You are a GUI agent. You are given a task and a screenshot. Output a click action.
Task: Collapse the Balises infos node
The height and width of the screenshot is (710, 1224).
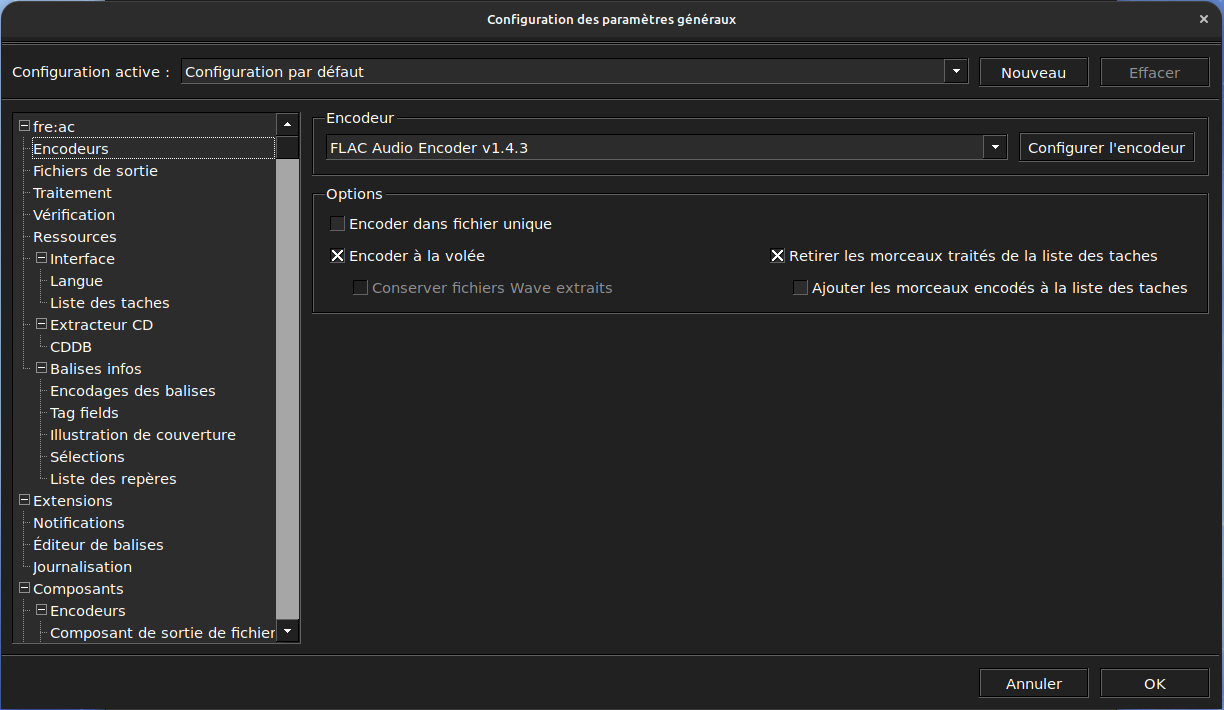click(x=41, y=368)
